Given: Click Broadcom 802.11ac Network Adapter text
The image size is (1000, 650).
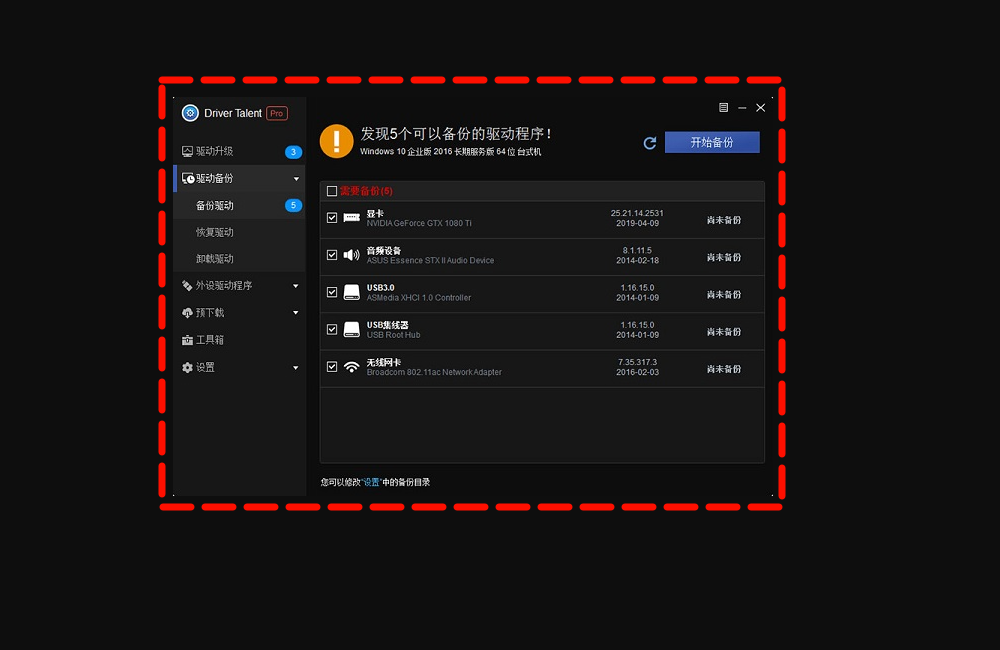Looking at the screenshot, I should click(434, 372).
